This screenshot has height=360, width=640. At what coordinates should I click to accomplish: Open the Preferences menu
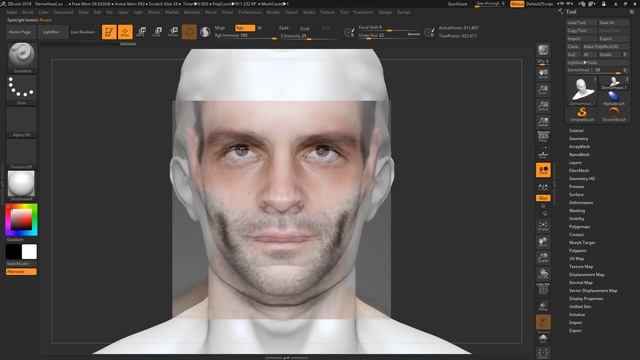tap(249, 12)
